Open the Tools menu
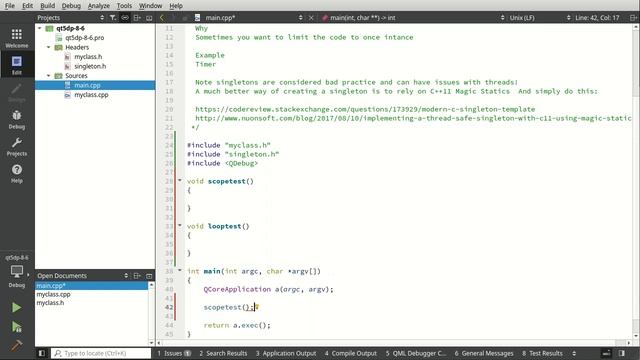The width and height of the screenshot is (640, 360). click(124, 6)
